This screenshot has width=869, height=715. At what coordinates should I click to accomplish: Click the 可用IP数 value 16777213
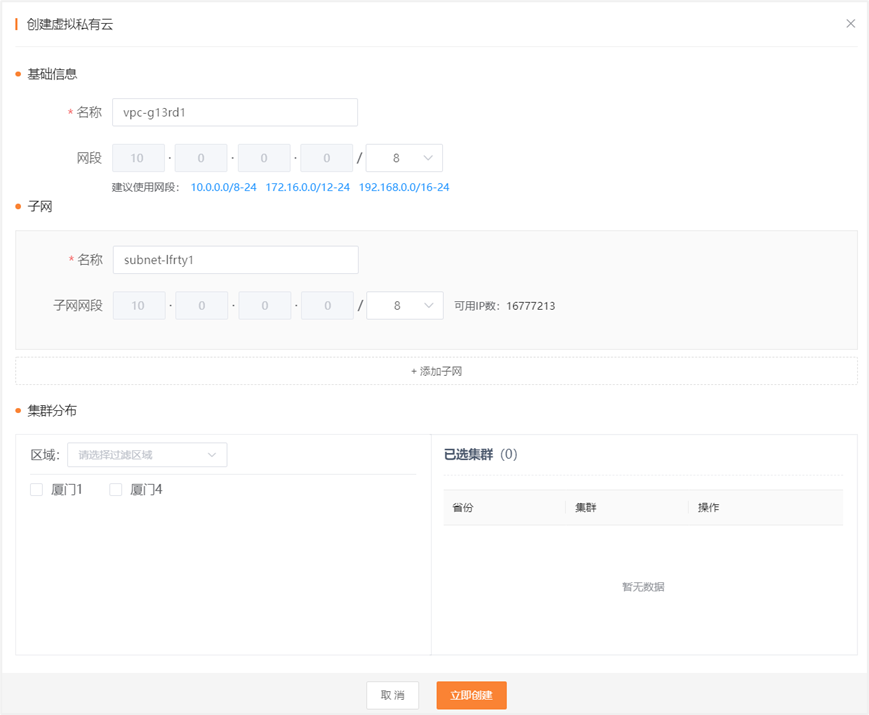click(x=530, y=306)
